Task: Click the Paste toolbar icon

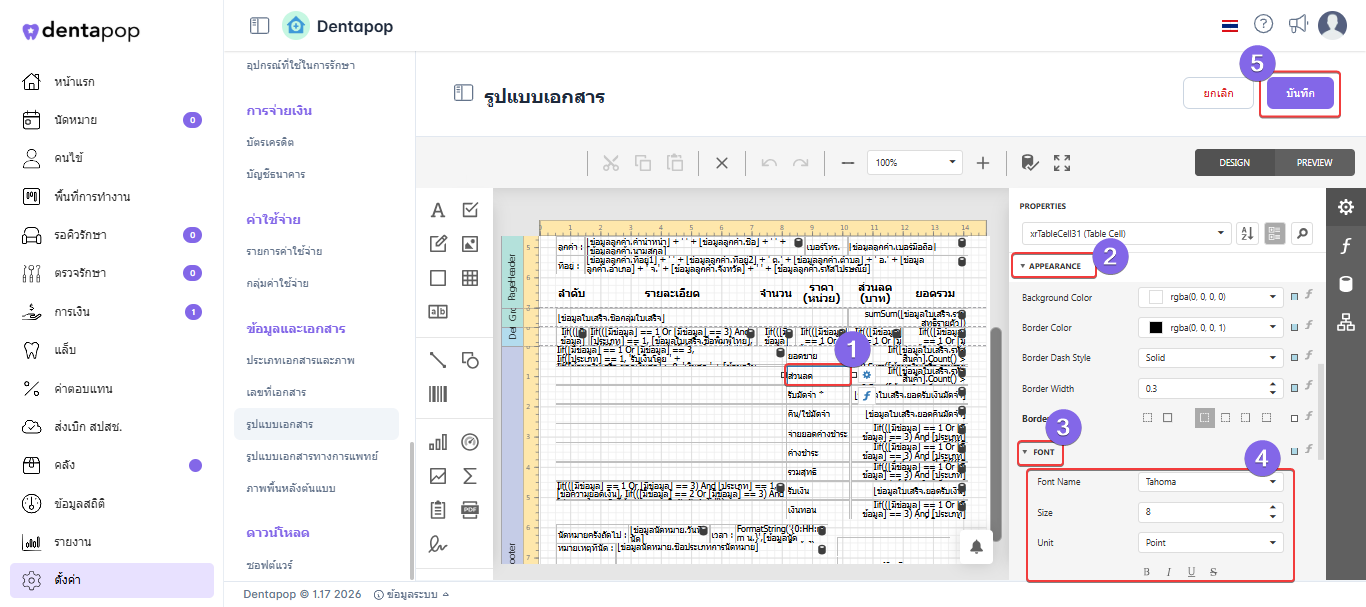Action: coord(675,163)
